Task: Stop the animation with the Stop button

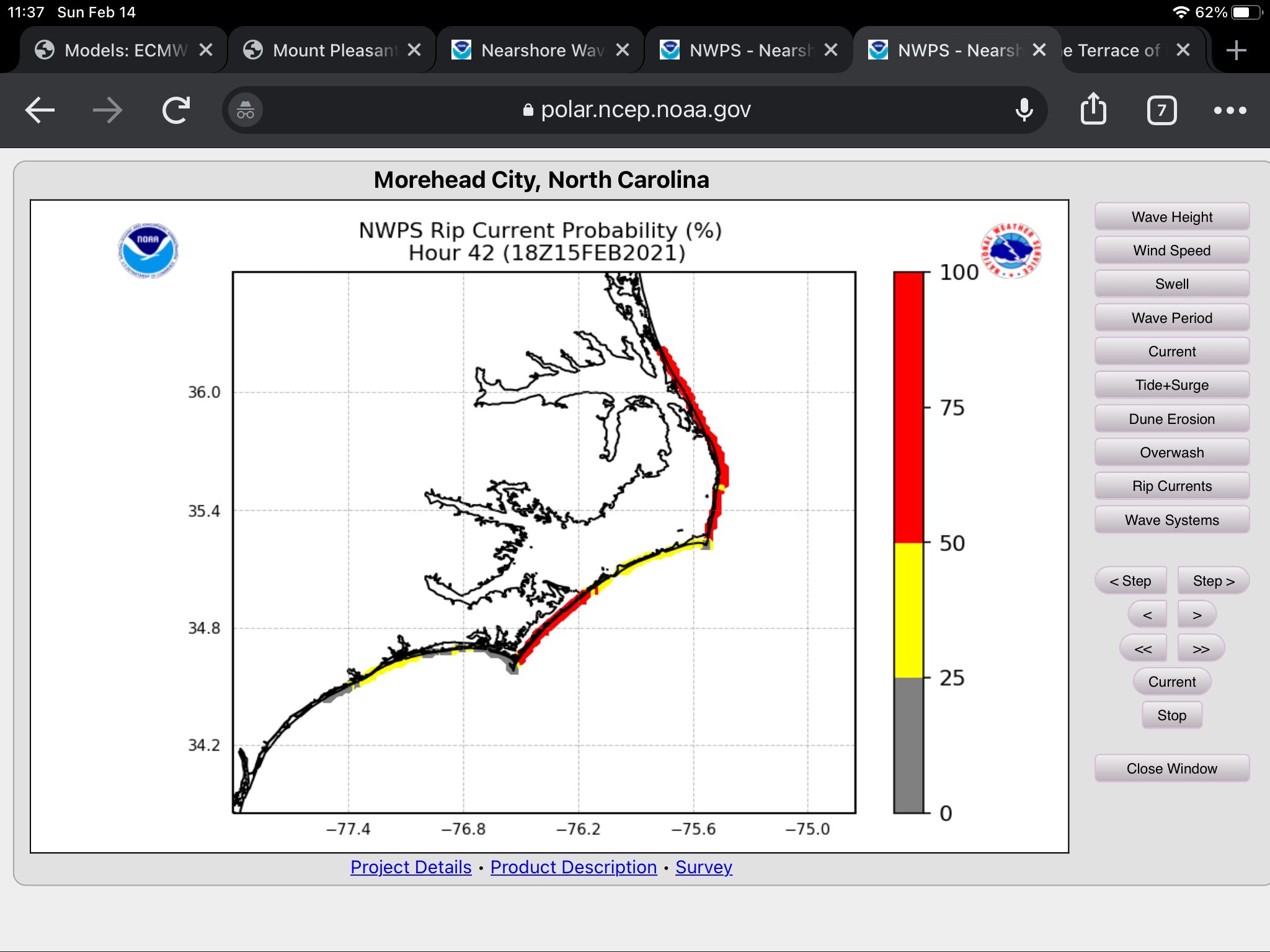Action: (1171, 715)
